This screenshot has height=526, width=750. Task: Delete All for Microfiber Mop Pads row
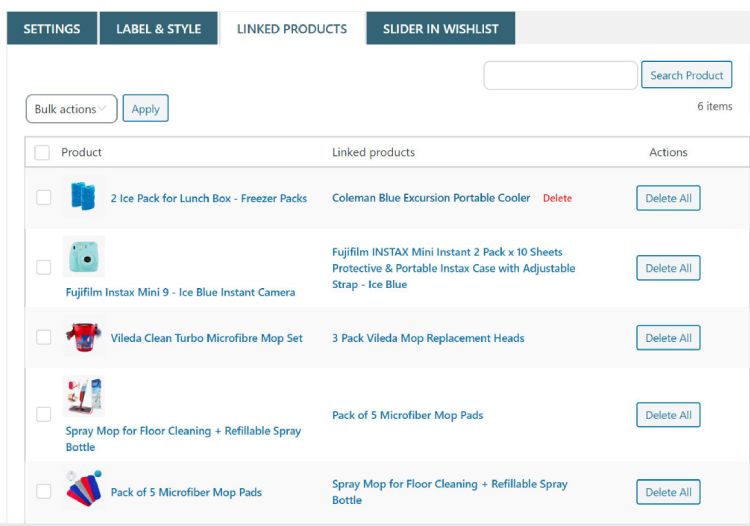coord(668,492)
